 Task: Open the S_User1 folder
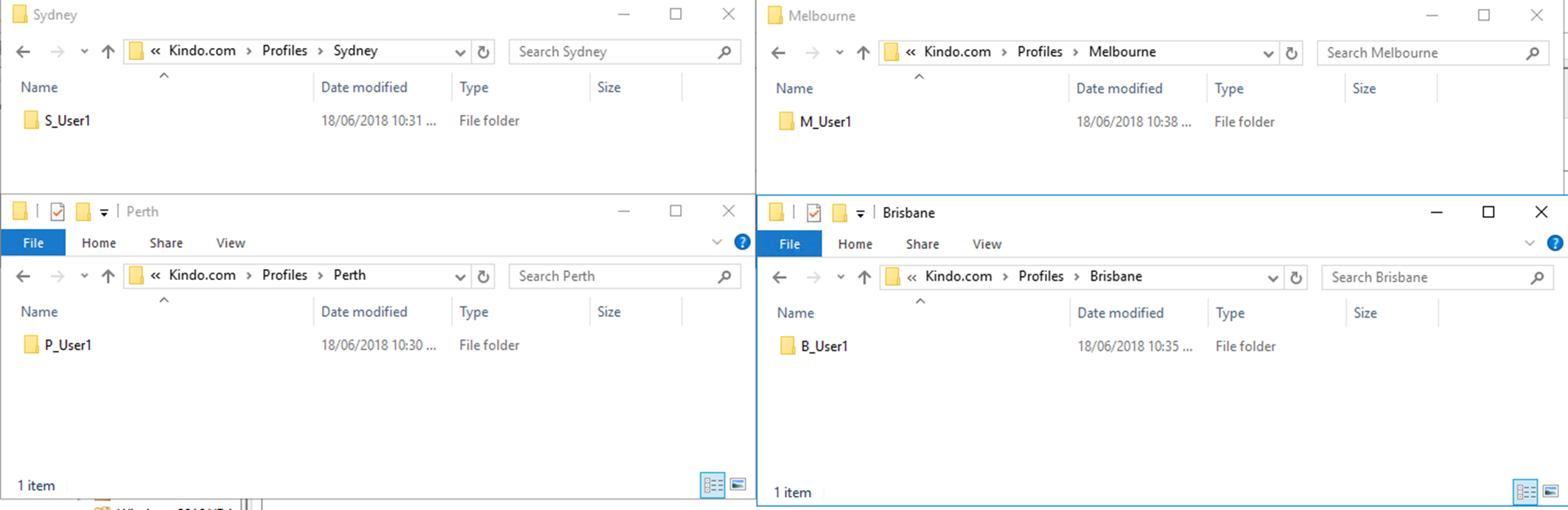click(67, 121)
